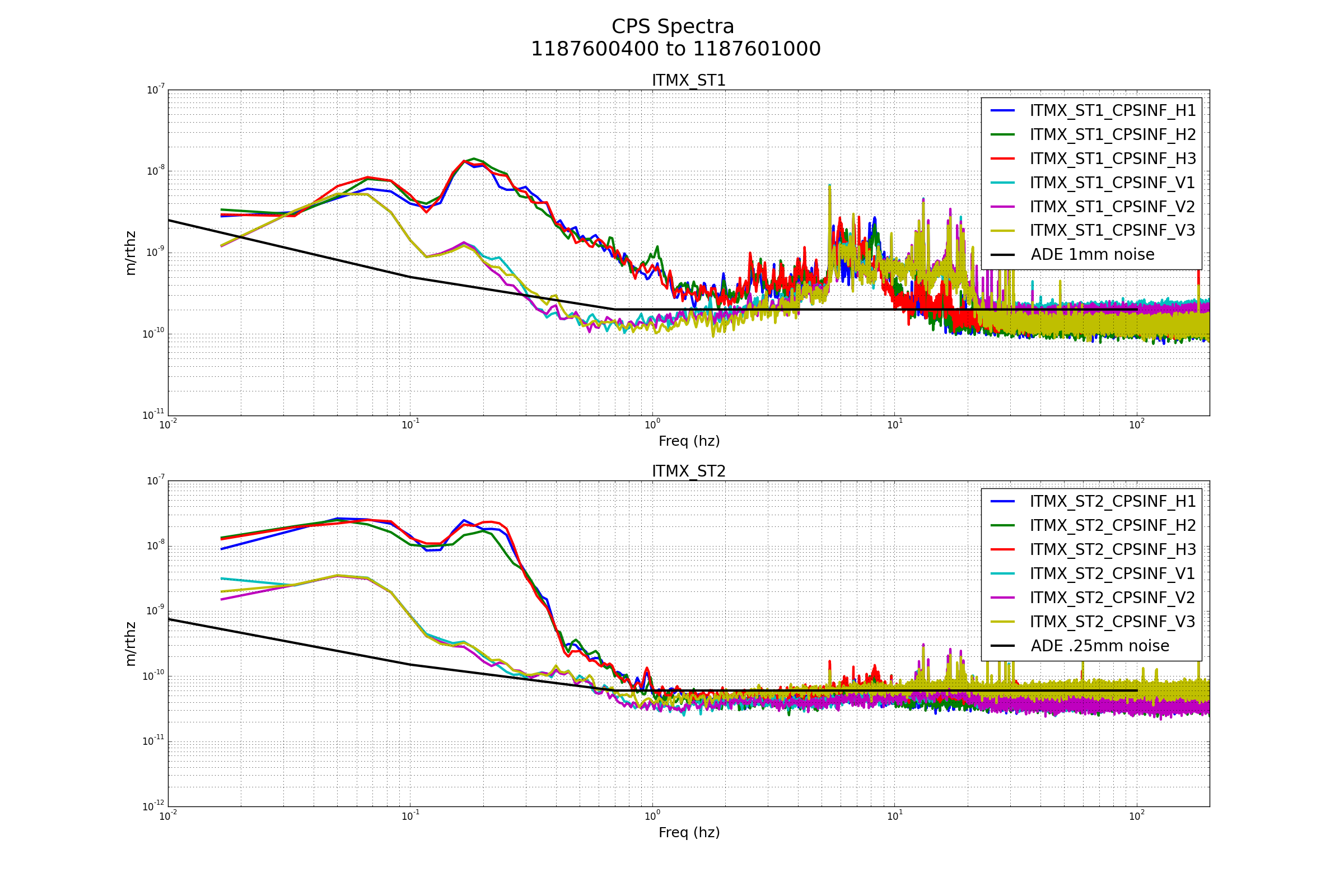Click the top plot's Freq (hz) axis label
1344x896 pixels.
tap(689, 441)
